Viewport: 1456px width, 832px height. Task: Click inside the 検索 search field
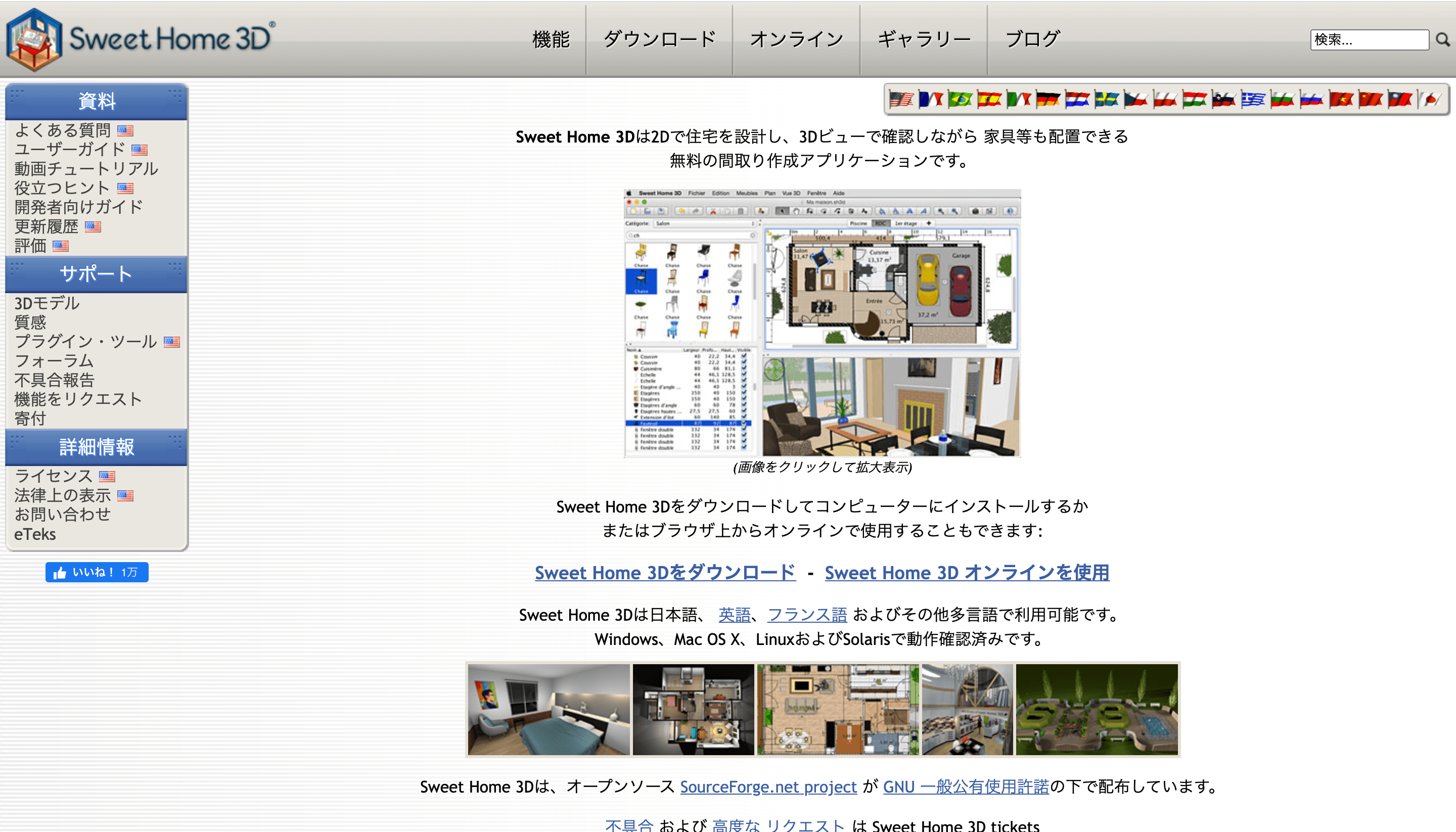pyautogui.click(x=1369, y=39)
